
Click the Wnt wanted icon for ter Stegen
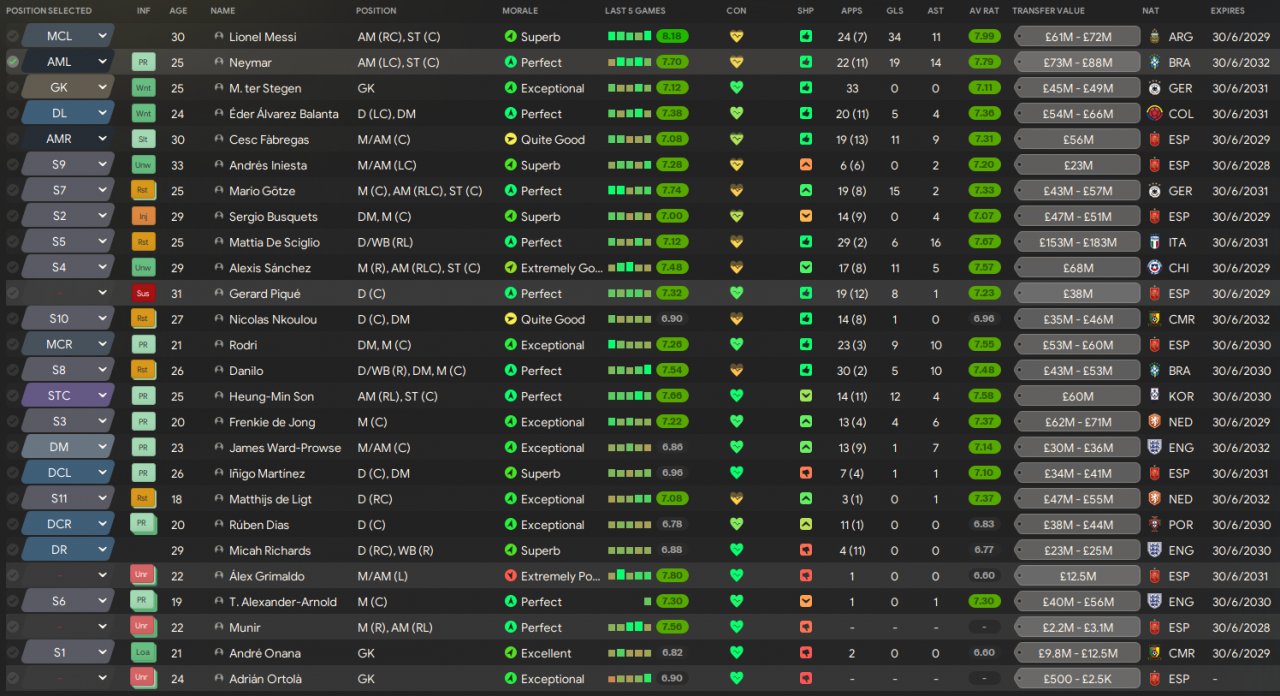point(144,88)
